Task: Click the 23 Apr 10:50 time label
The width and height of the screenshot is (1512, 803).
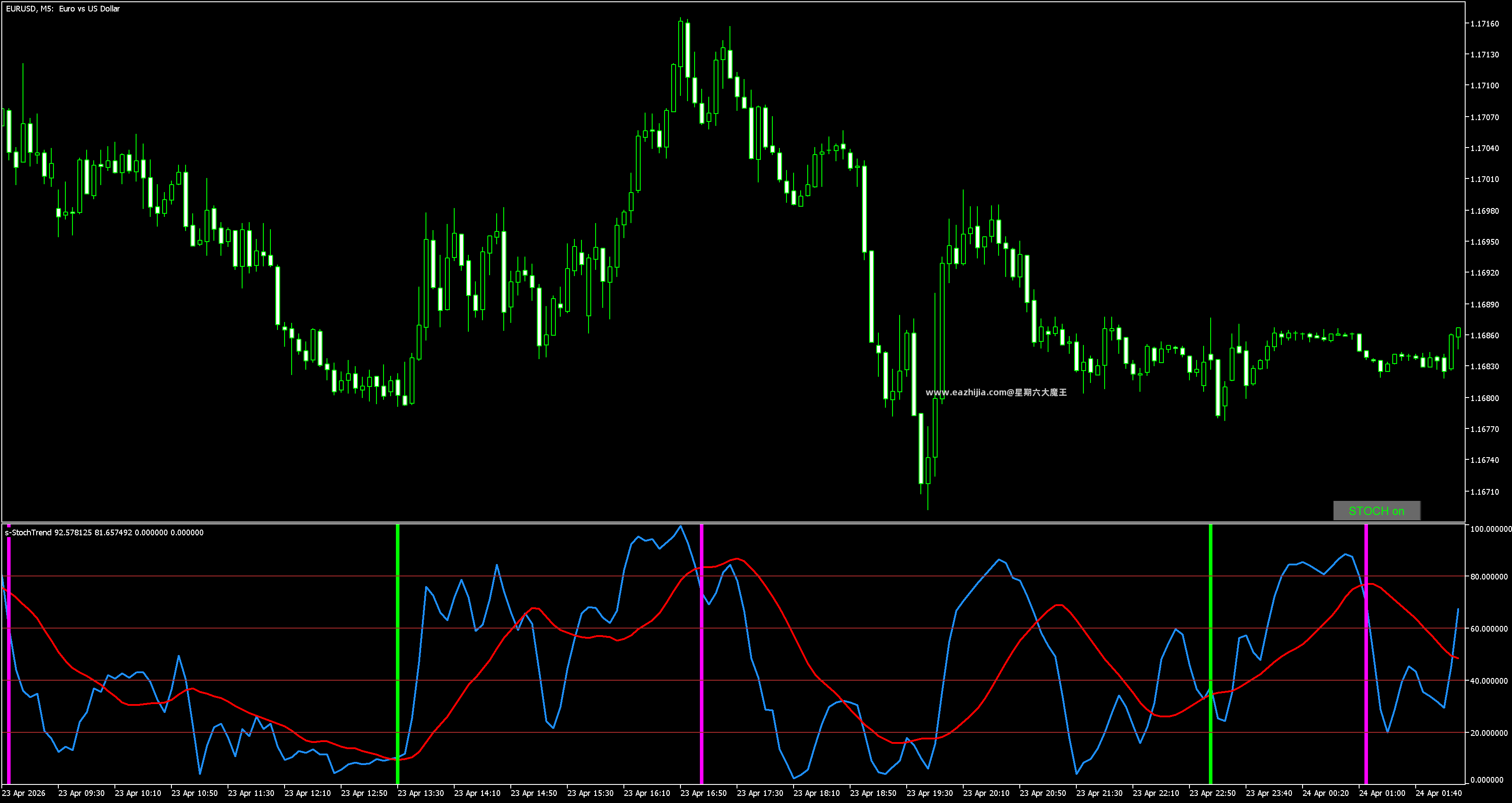Action: click(x=194, y=794)
